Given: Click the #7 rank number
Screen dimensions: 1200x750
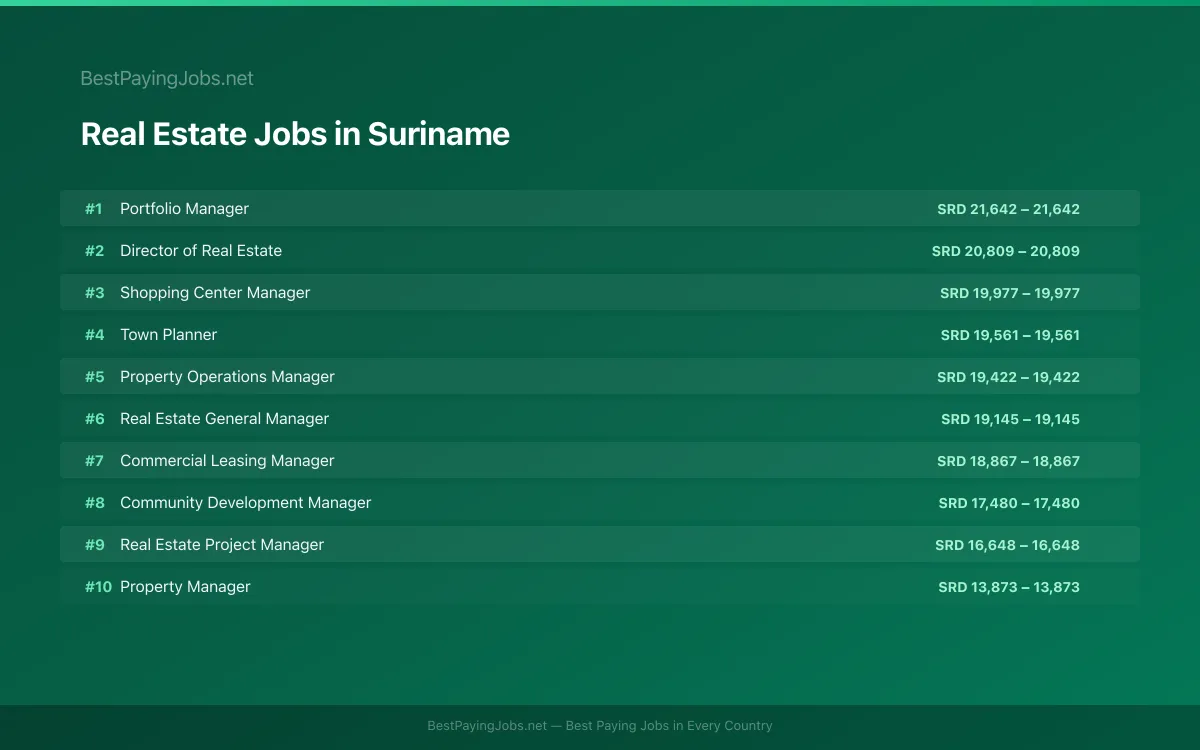Looking at the screenshot, I should click(x=94, y=461).
